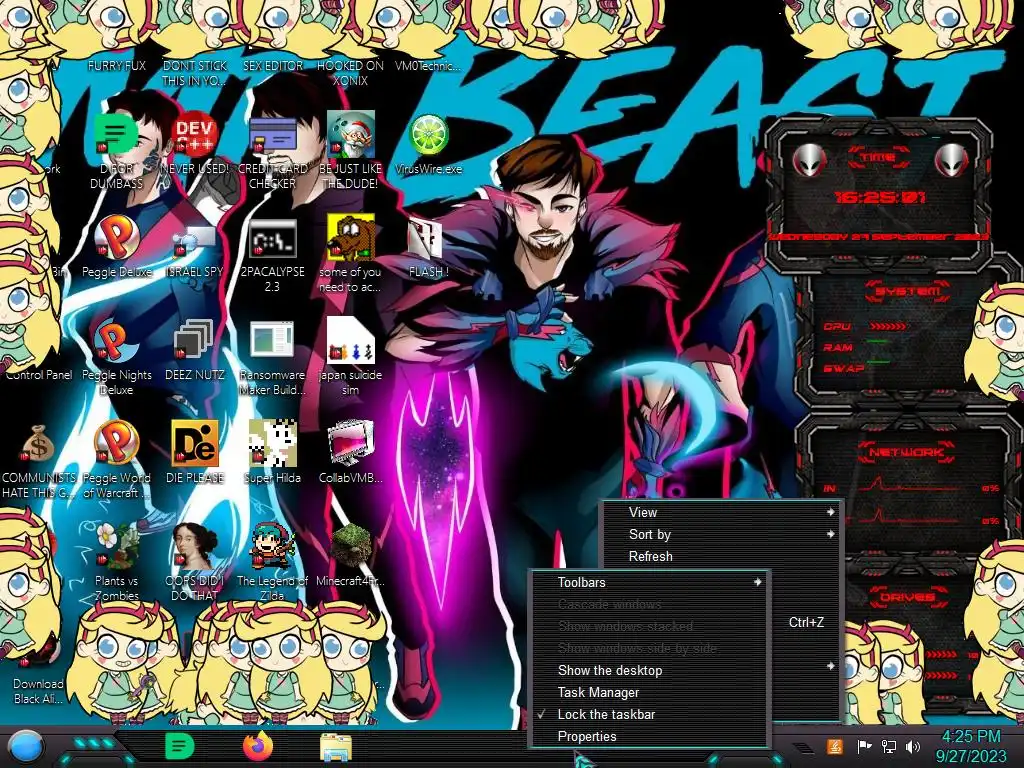Screen dimensions: 1024x768
Task: Select the money bag COMMUNISTS HATE THIS G... icon
Action: (39, 444)
